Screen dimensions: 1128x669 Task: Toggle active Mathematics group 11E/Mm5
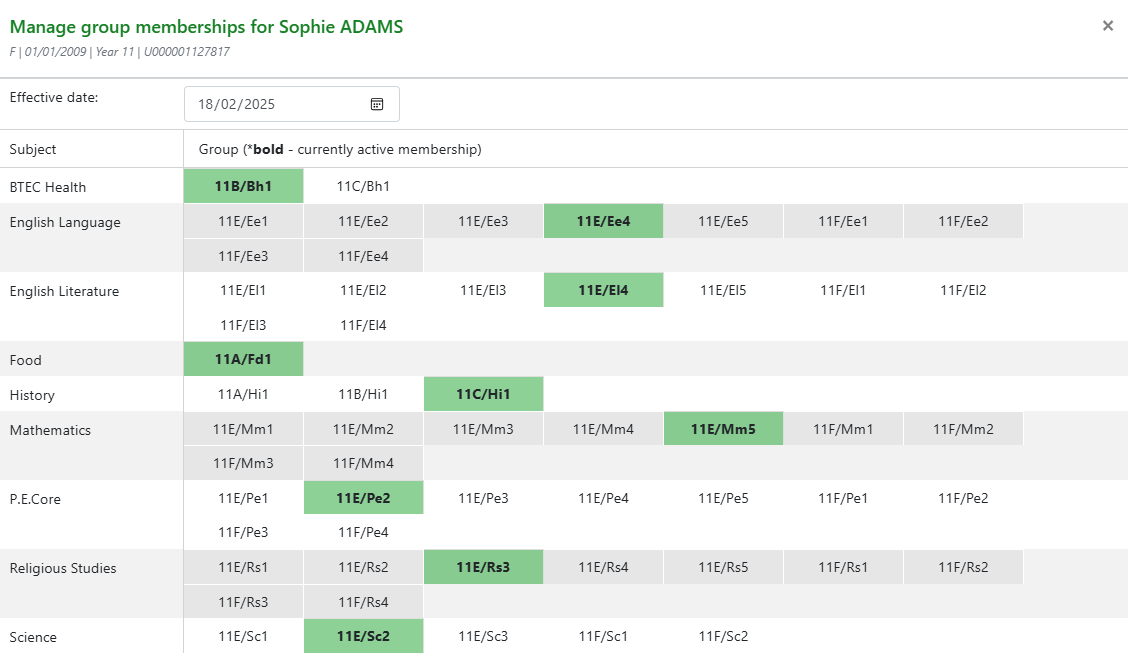[x=723, y=429]
